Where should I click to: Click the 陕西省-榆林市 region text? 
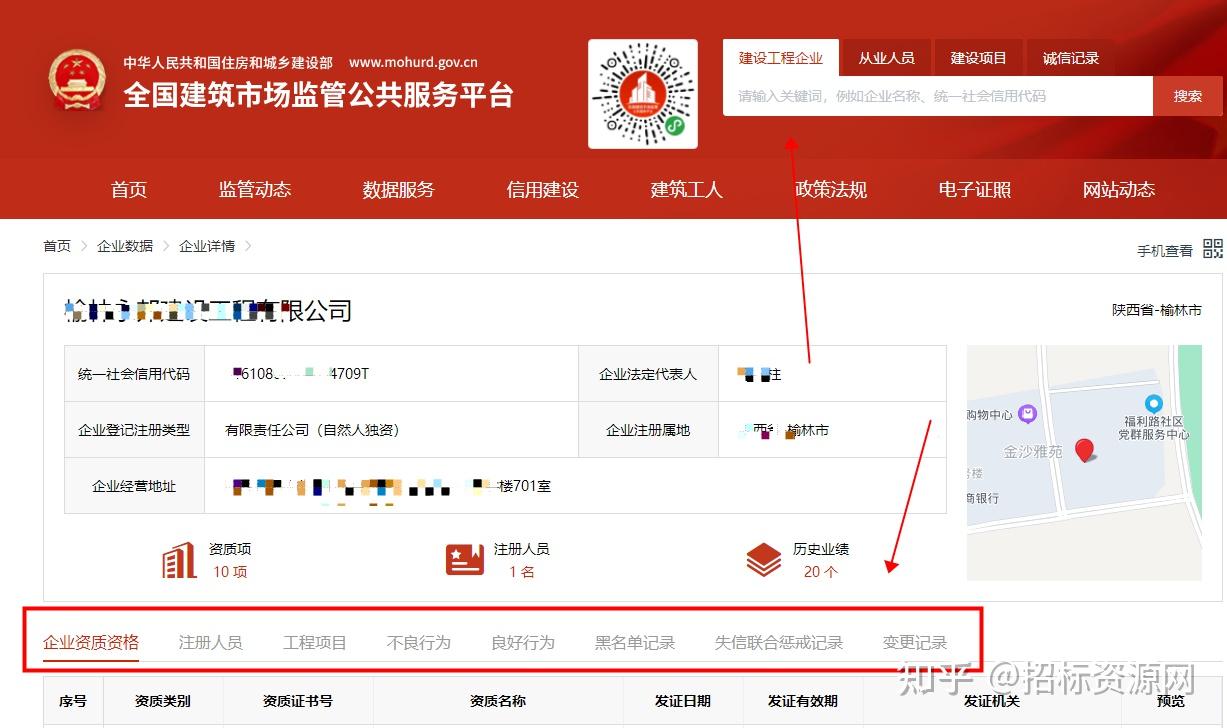coord(1157,310)
